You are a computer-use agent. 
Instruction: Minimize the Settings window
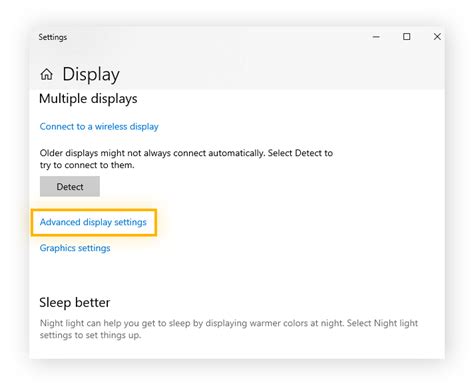(376, 37)
